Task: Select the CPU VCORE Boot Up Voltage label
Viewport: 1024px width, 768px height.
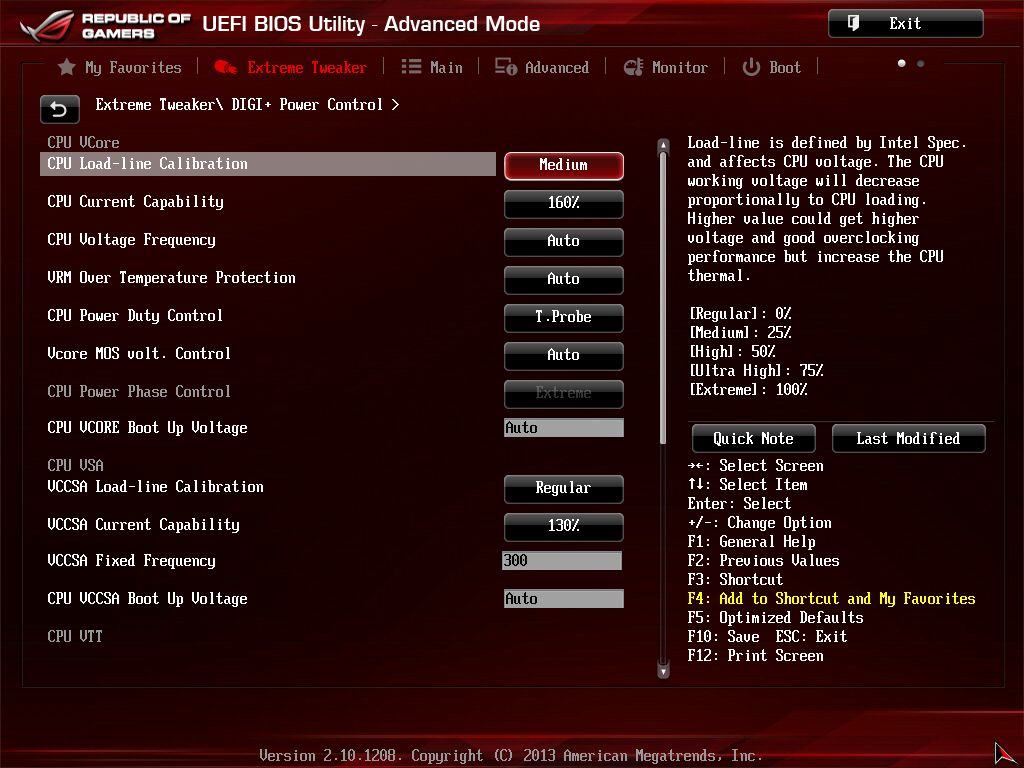Action: coord(148,428)
